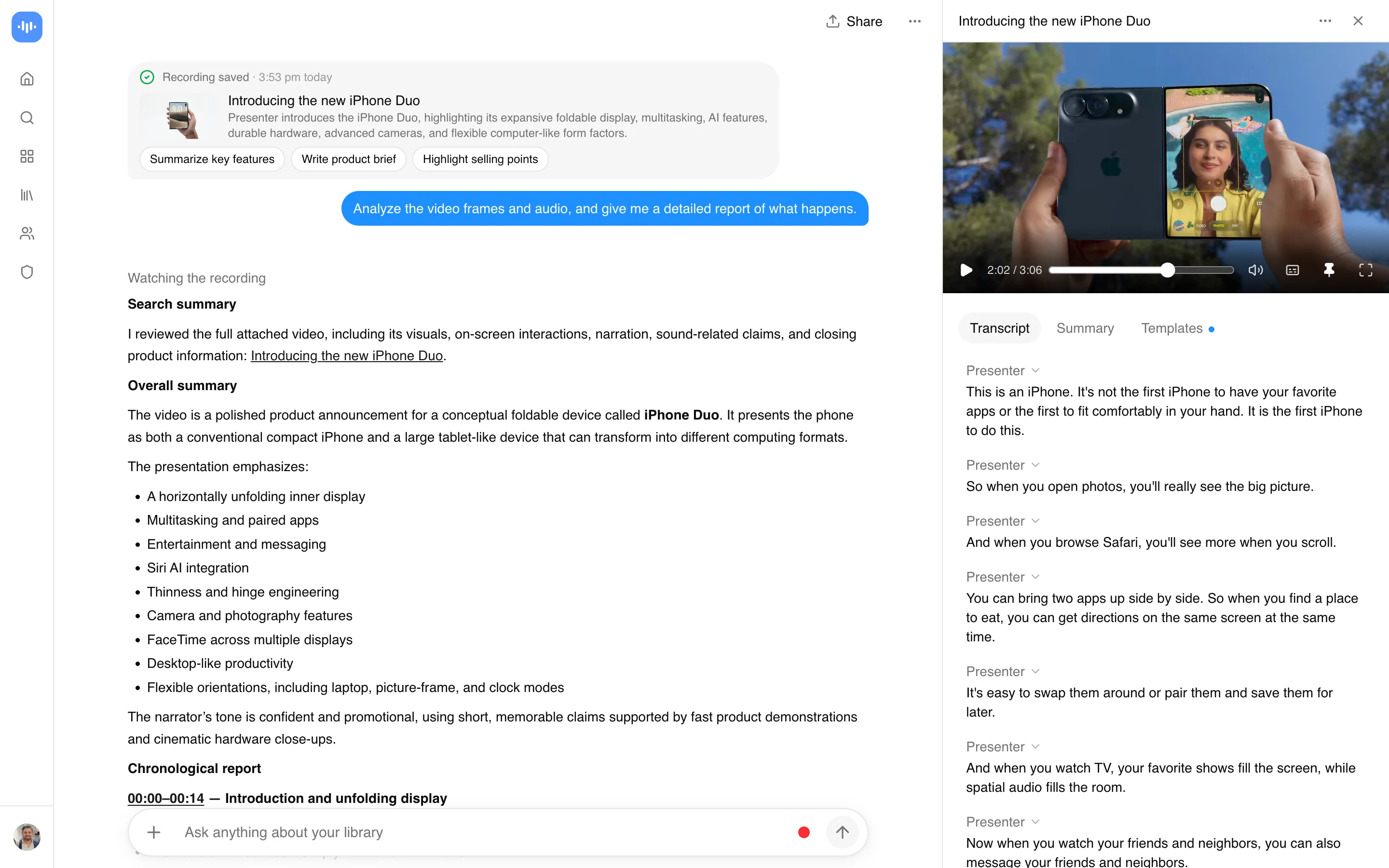Image resolution: width=1389 pixels, height=868 pixels.
Task: Click recording card title 'Introducing the new iPhone Duo'
Action: tap(324, 100)
